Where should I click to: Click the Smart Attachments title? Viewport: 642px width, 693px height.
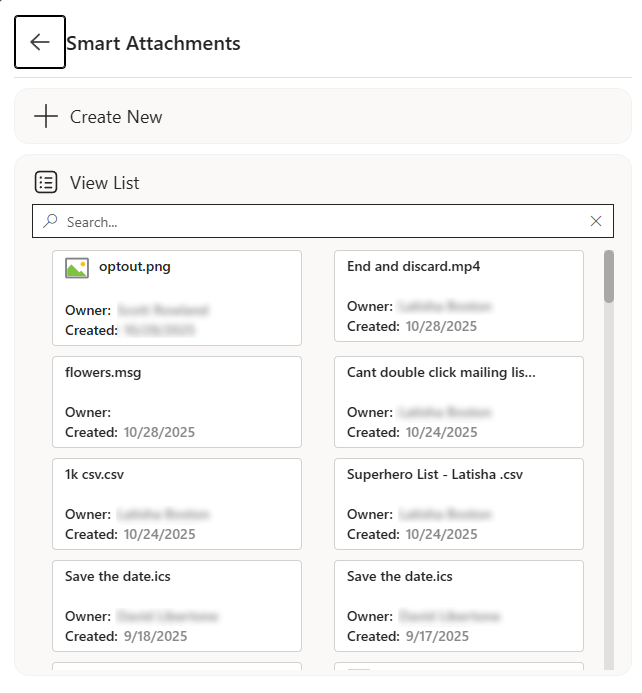pyautogui.click(x=153, y=43)
